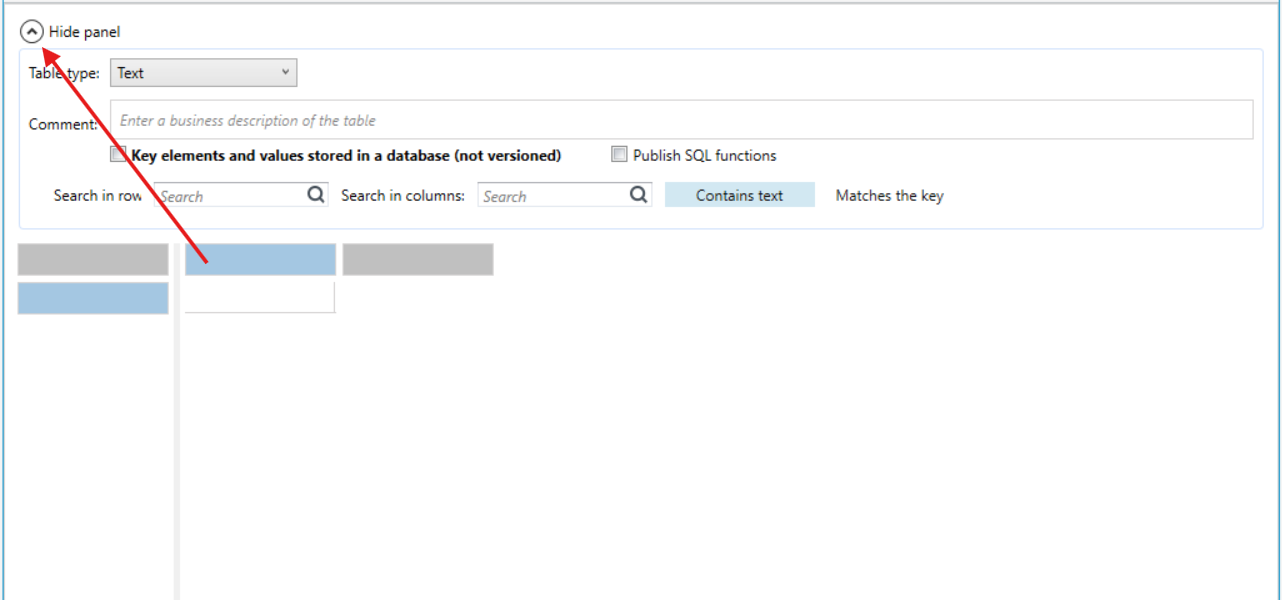Click the gray top-left corner header cell
This screenshot has width=1282, height=600.
coord(93,259)
